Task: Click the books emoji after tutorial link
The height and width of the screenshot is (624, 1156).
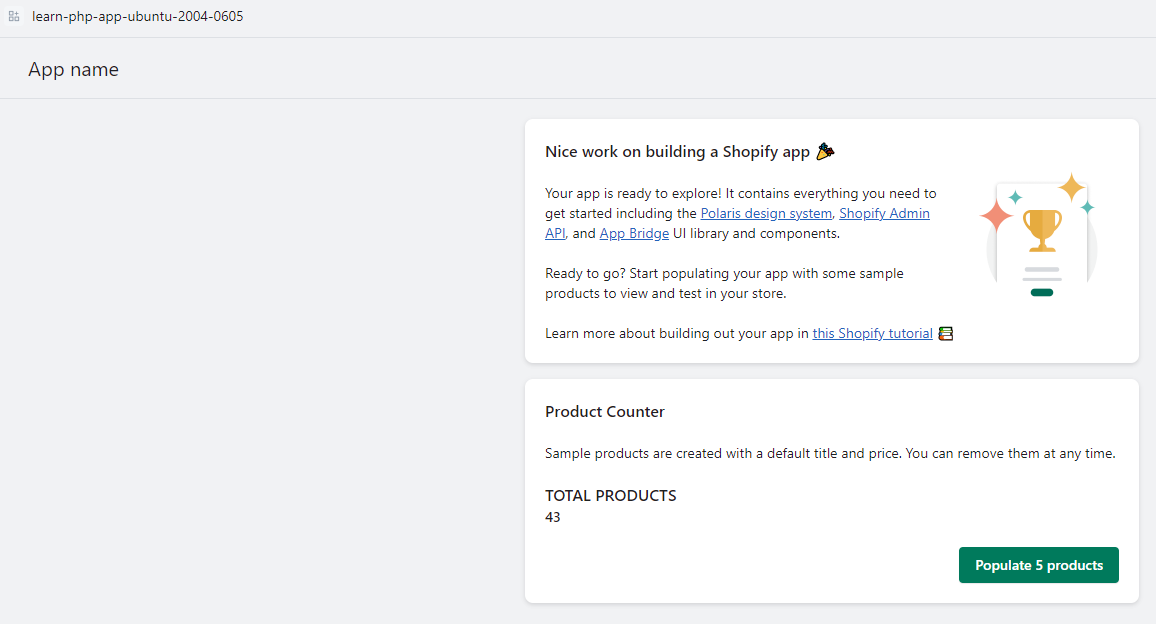Action: click(945, 334)
